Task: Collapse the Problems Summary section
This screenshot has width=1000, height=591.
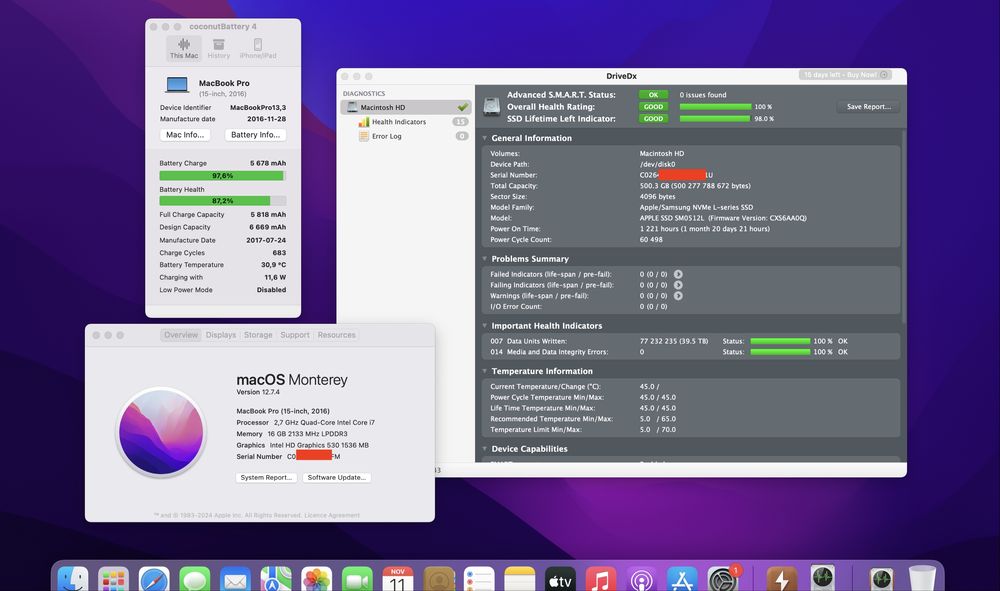Action: click(x=485, y=259)
